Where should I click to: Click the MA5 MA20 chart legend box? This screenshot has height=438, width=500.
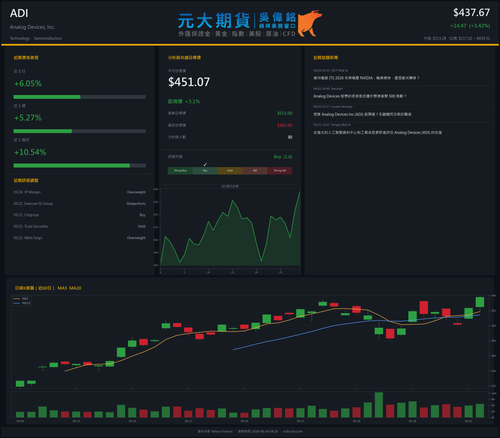pos(21,301)
